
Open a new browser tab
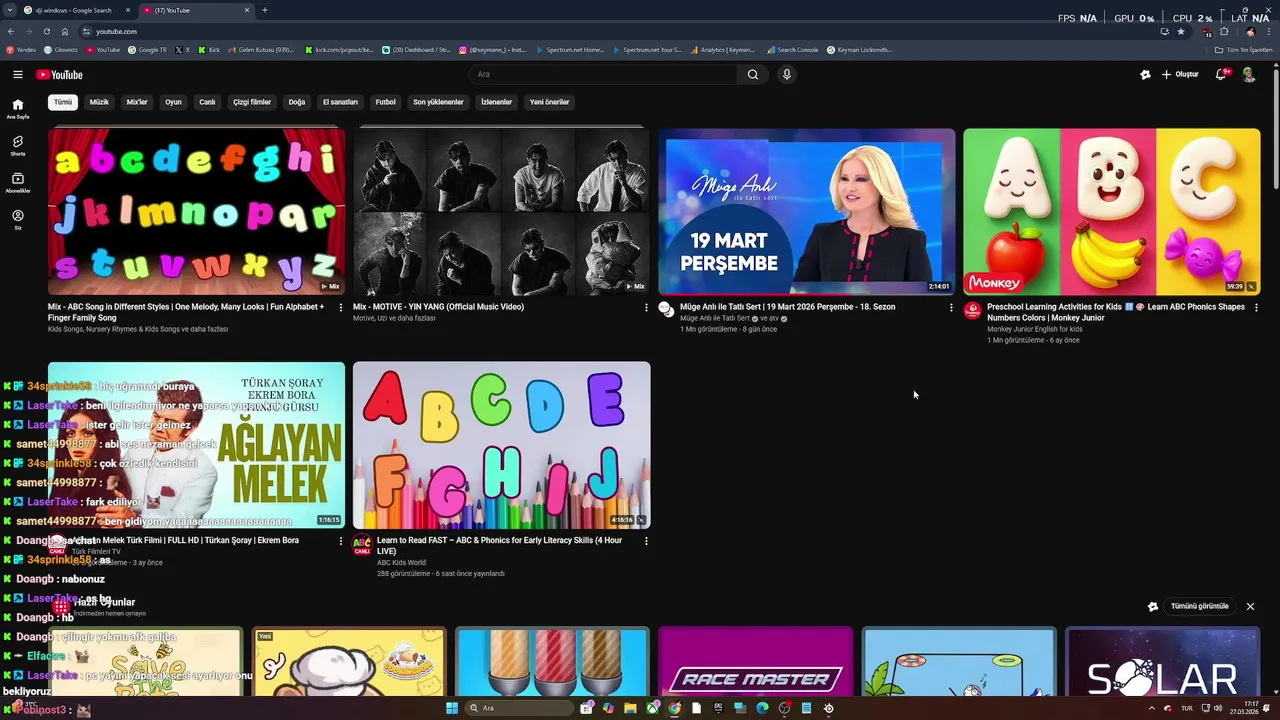point(264,10)
